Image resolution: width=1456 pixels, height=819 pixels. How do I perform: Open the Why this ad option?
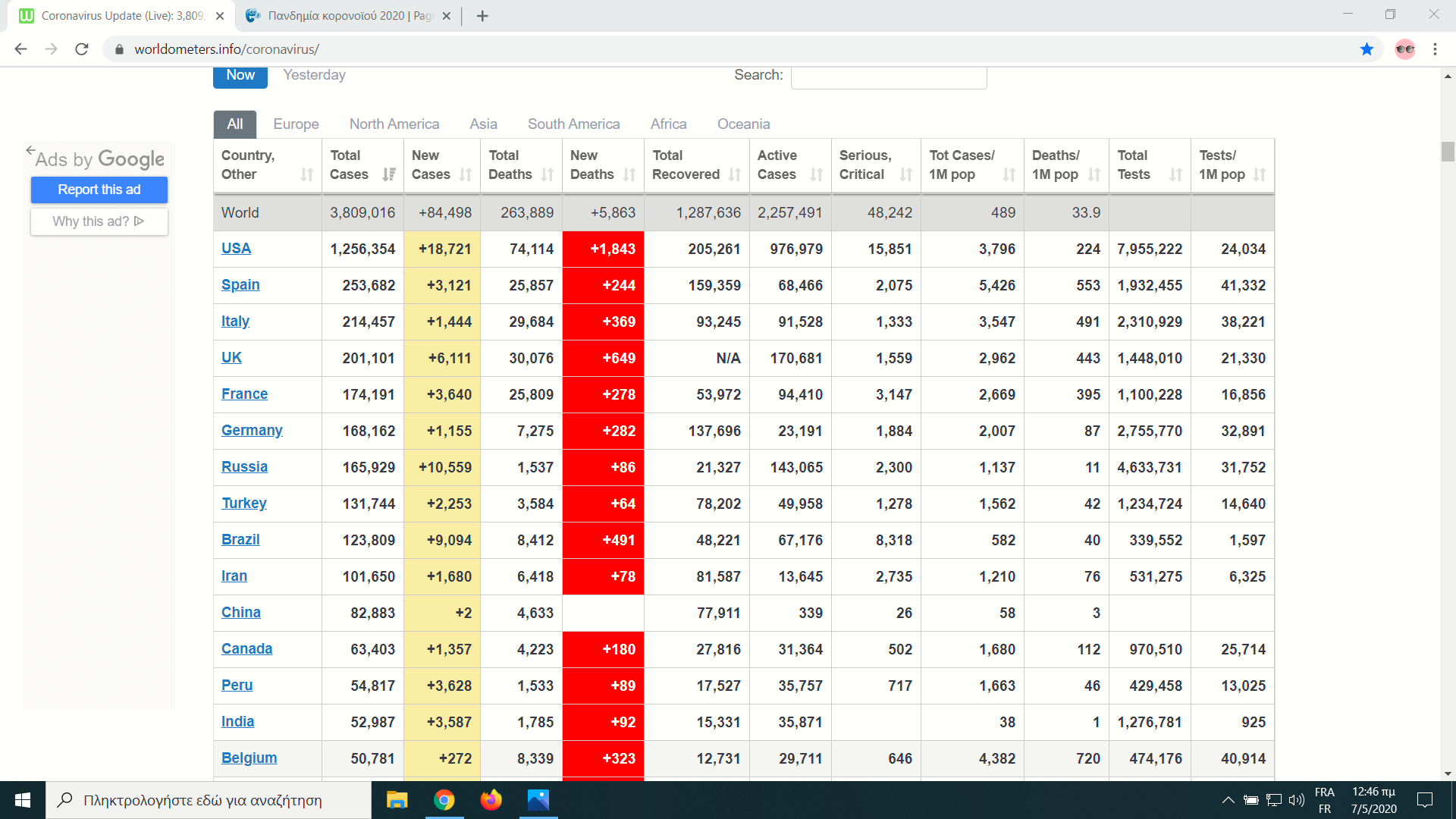pos(99,221)
